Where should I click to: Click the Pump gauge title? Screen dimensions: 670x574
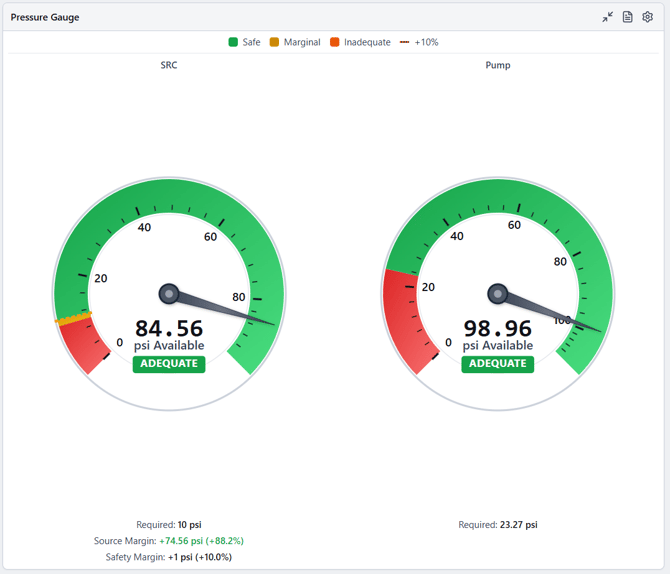(498, 65)
